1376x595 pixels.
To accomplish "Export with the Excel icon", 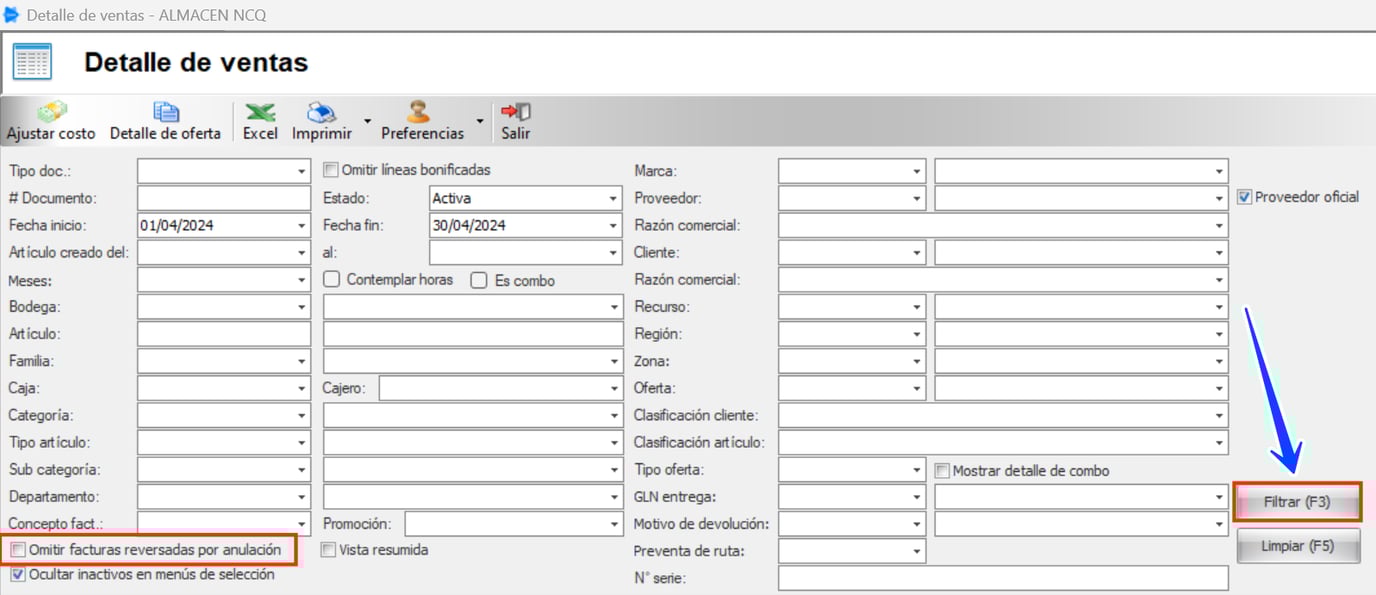I will coord(260,112).
